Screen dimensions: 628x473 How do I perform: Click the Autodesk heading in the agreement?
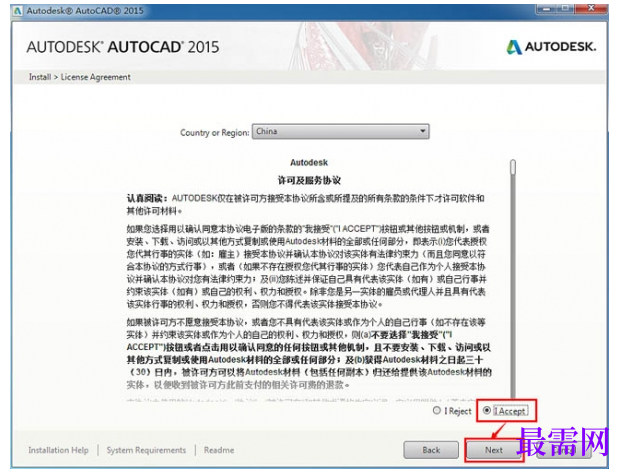pyautogui.click(x=309, y=162)
